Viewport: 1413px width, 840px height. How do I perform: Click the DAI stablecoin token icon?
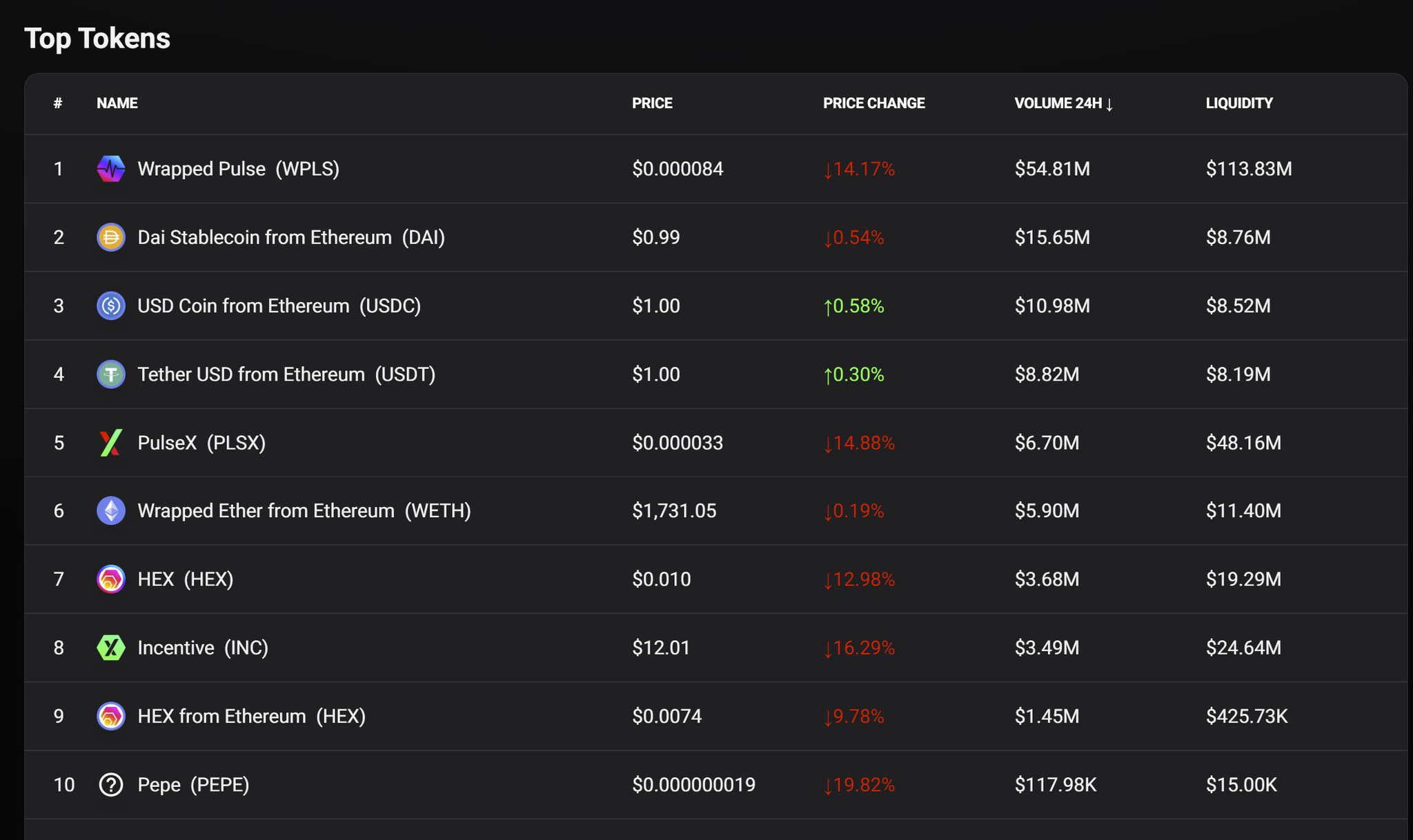[x=111, y=237]
